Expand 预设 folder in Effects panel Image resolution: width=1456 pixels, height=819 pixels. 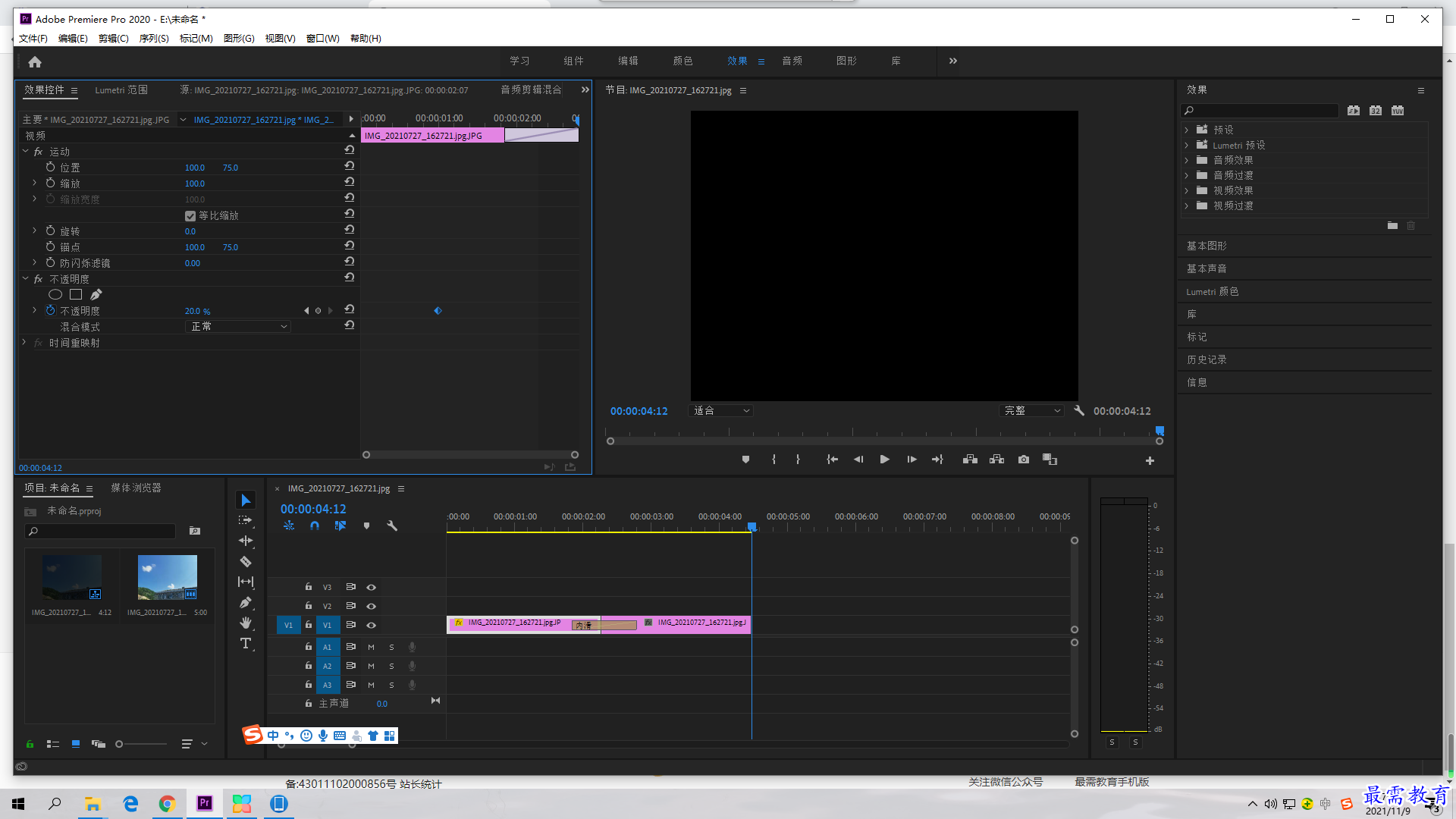(x=1187, y=130)
